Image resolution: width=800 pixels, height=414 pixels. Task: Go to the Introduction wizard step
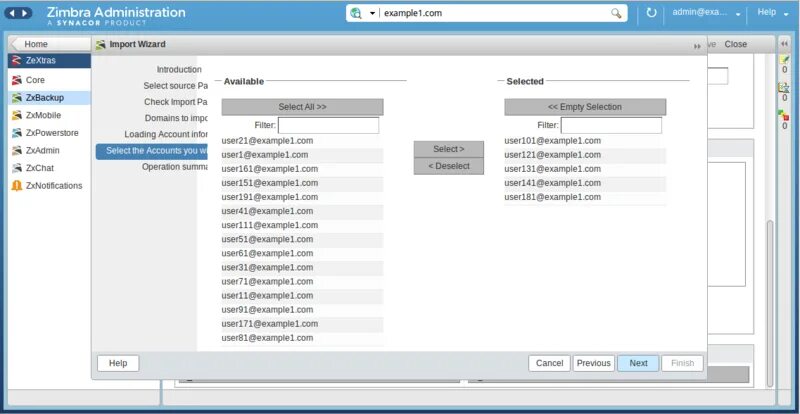click(179, 69)
